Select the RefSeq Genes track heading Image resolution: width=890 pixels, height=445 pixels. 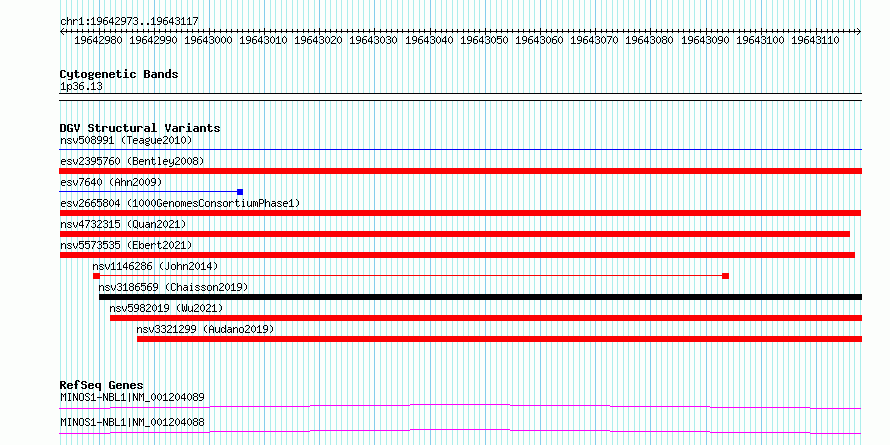click(x=102, y=385)
